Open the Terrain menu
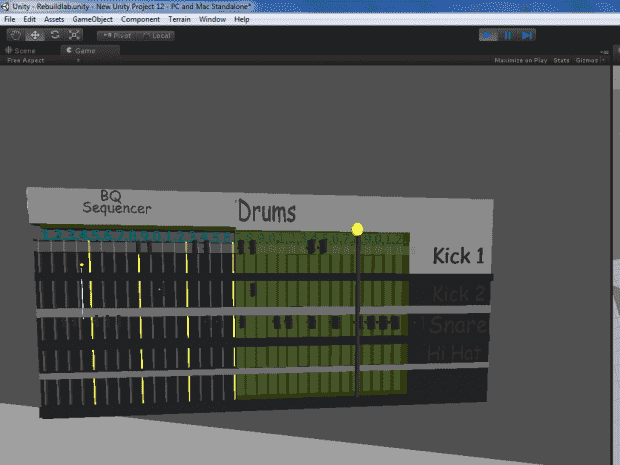This screenshot has width=620, height=465. [178, 19]
